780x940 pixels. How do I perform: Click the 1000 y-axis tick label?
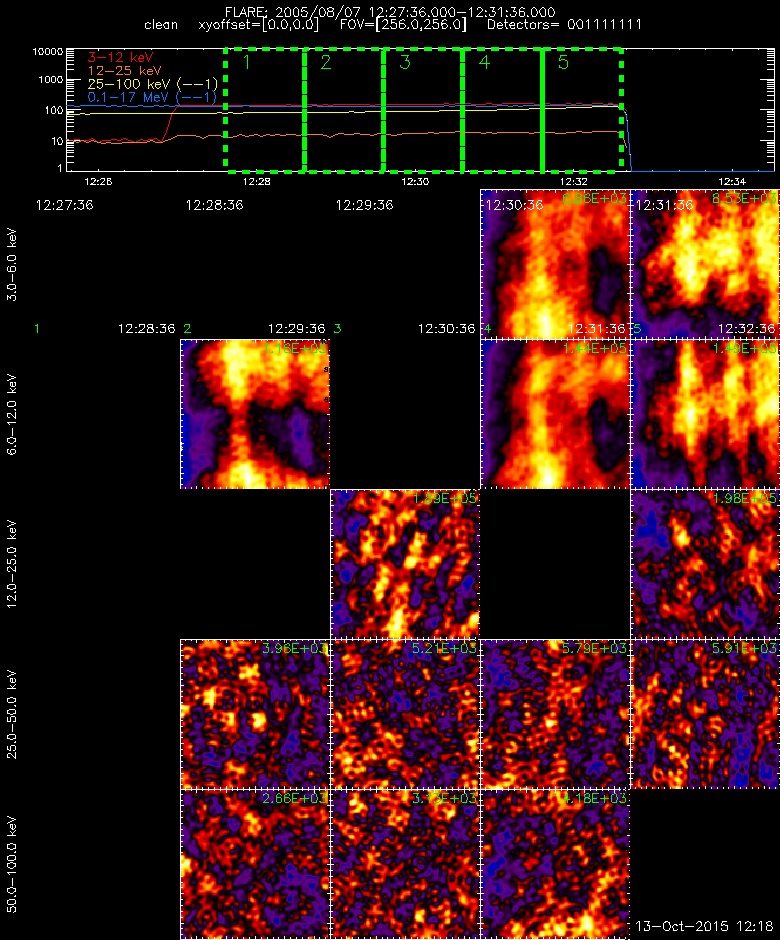pyautogui.click(x=51, y=80)
